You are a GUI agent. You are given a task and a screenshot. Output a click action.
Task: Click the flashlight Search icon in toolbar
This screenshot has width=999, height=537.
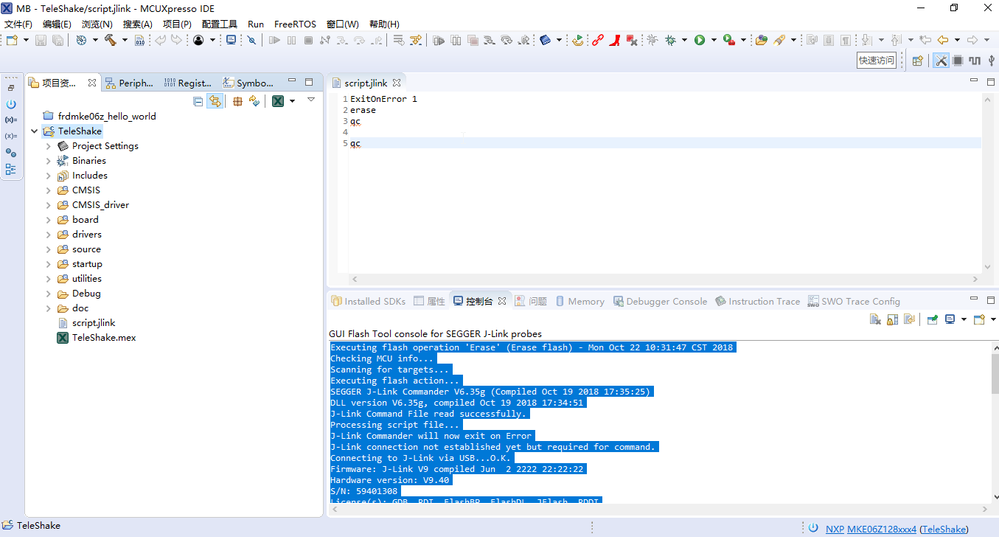(x=780, y=40)
